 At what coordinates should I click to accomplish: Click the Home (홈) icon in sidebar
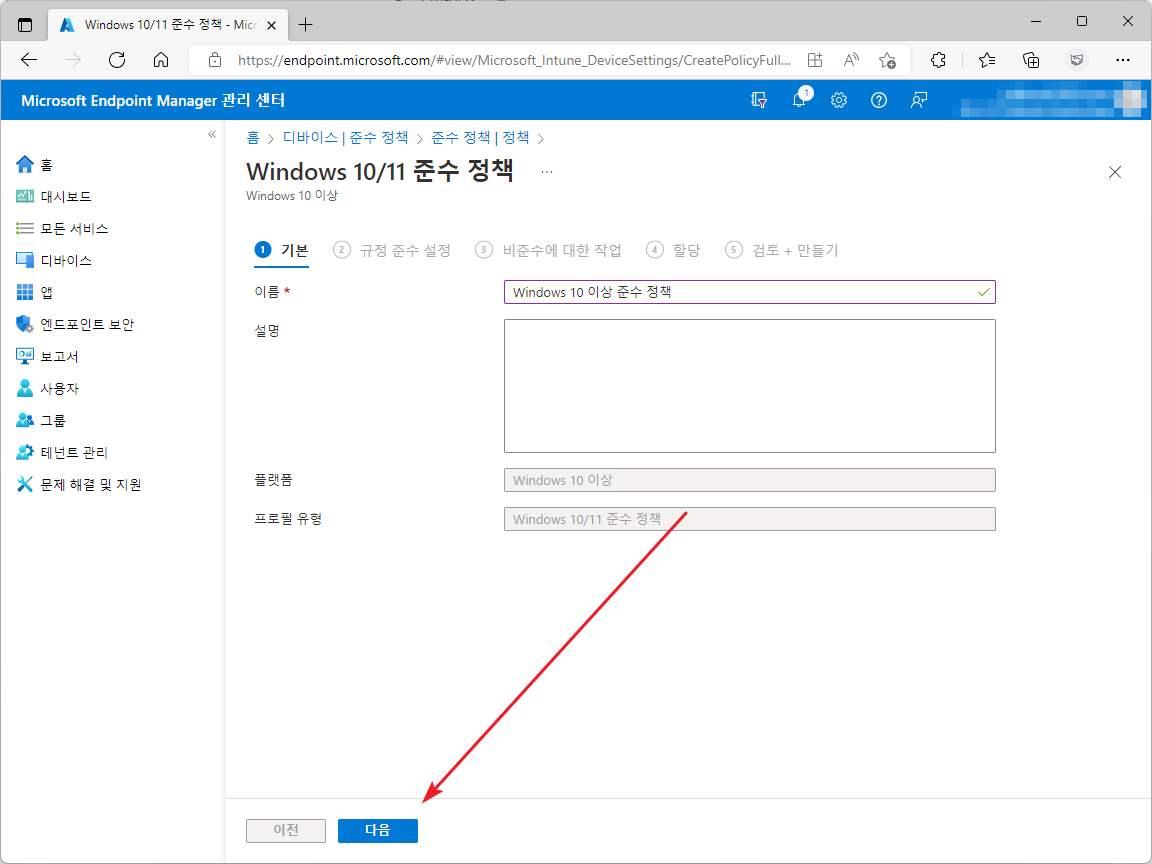tap(25, 165)
